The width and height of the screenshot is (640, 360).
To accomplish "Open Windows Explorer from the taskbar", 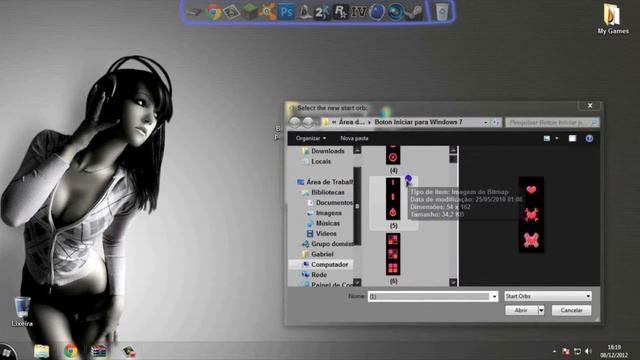I will click(42, 351).
